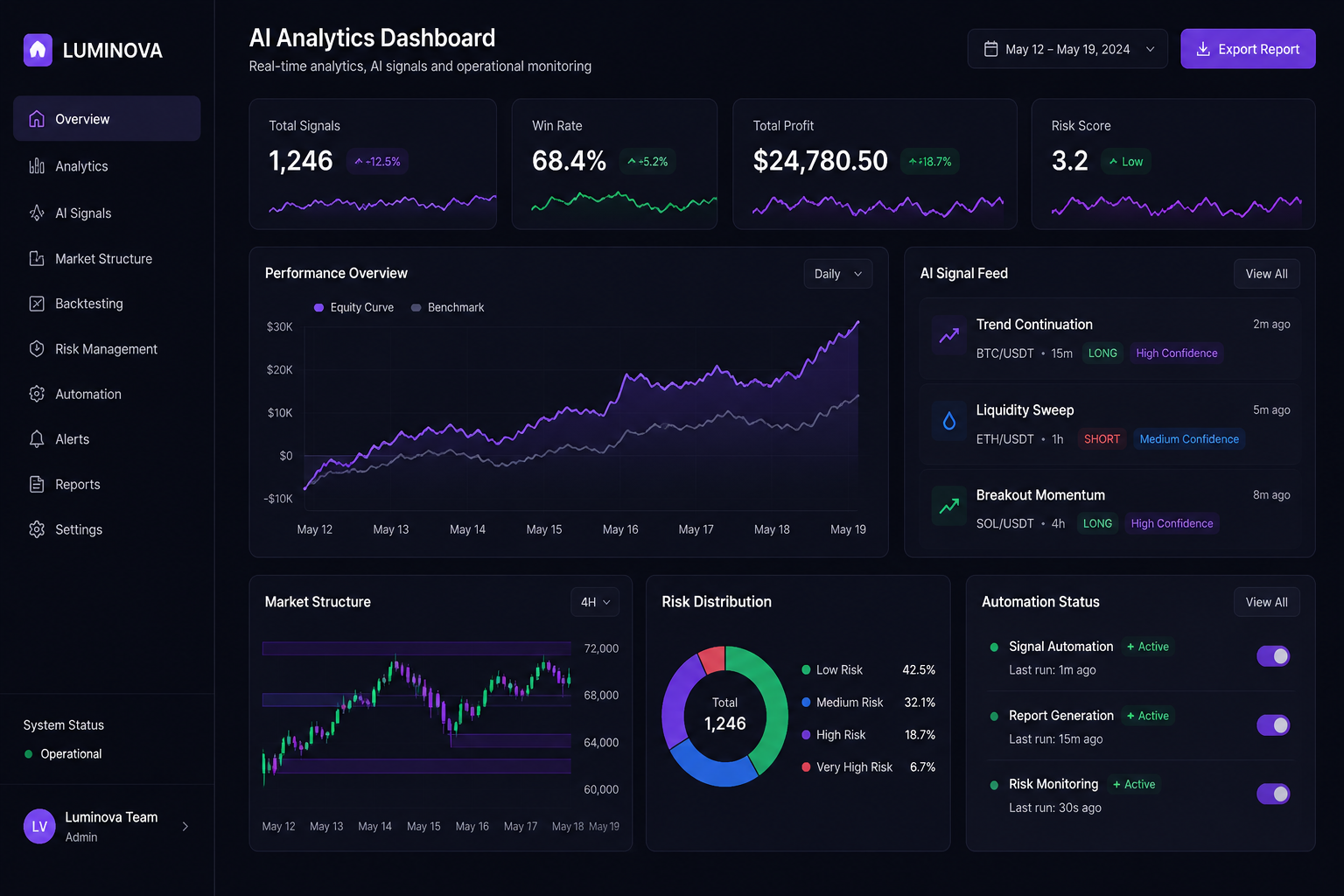The image size is (1344, 896).
Task: Toggle the Signal Automation switch
Action: (x=1273, y=655)
